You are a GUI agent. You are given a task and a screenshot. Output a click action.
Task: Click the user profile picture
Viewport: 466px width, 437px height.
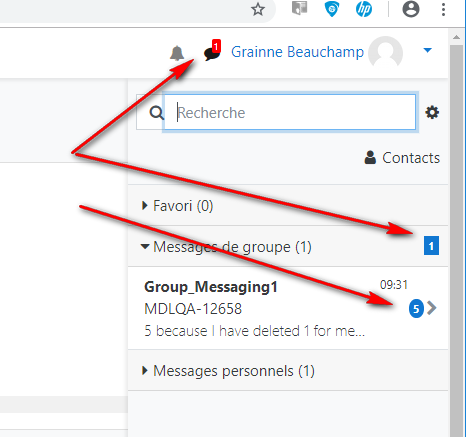[x=385, y=52]
